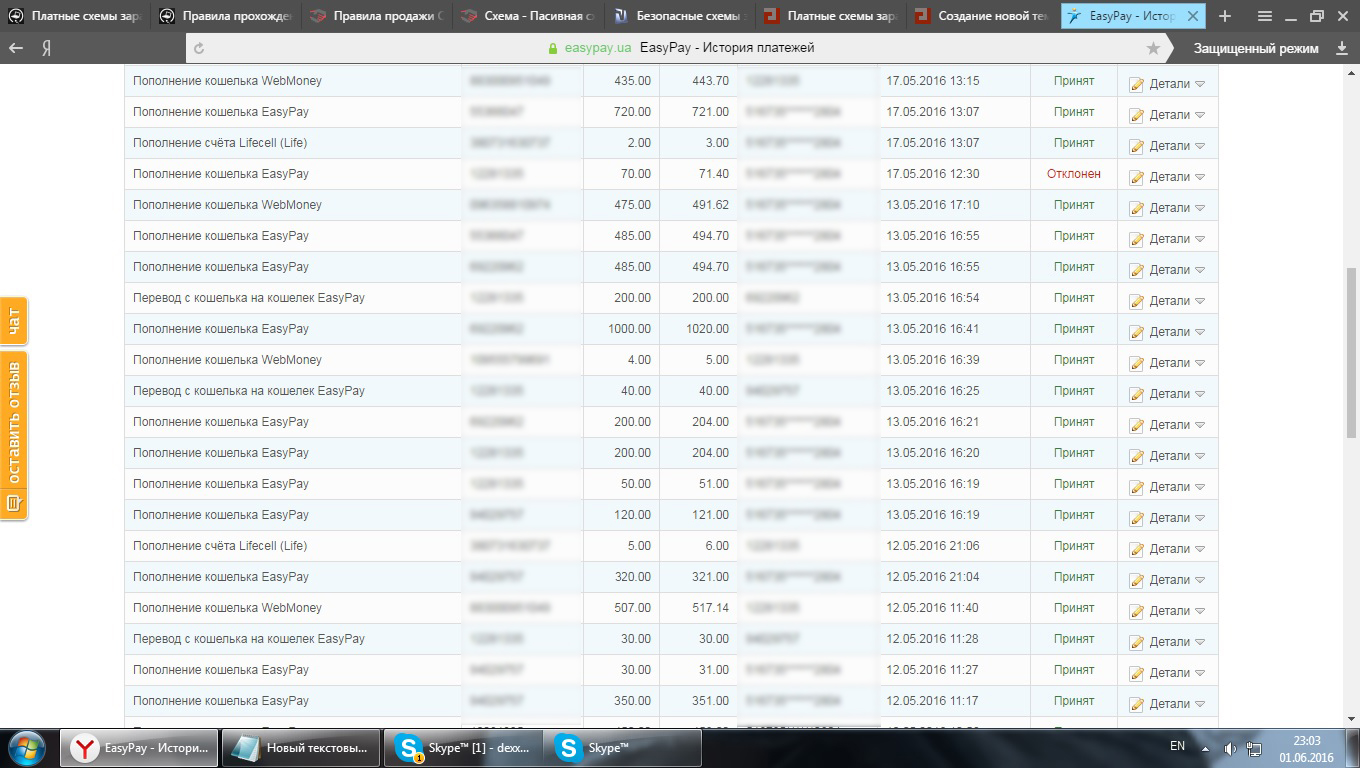Viewport: 1360px width, 768px height.
Task: Reload the page with the refresh icon
Action: click(x=199, y=48)
